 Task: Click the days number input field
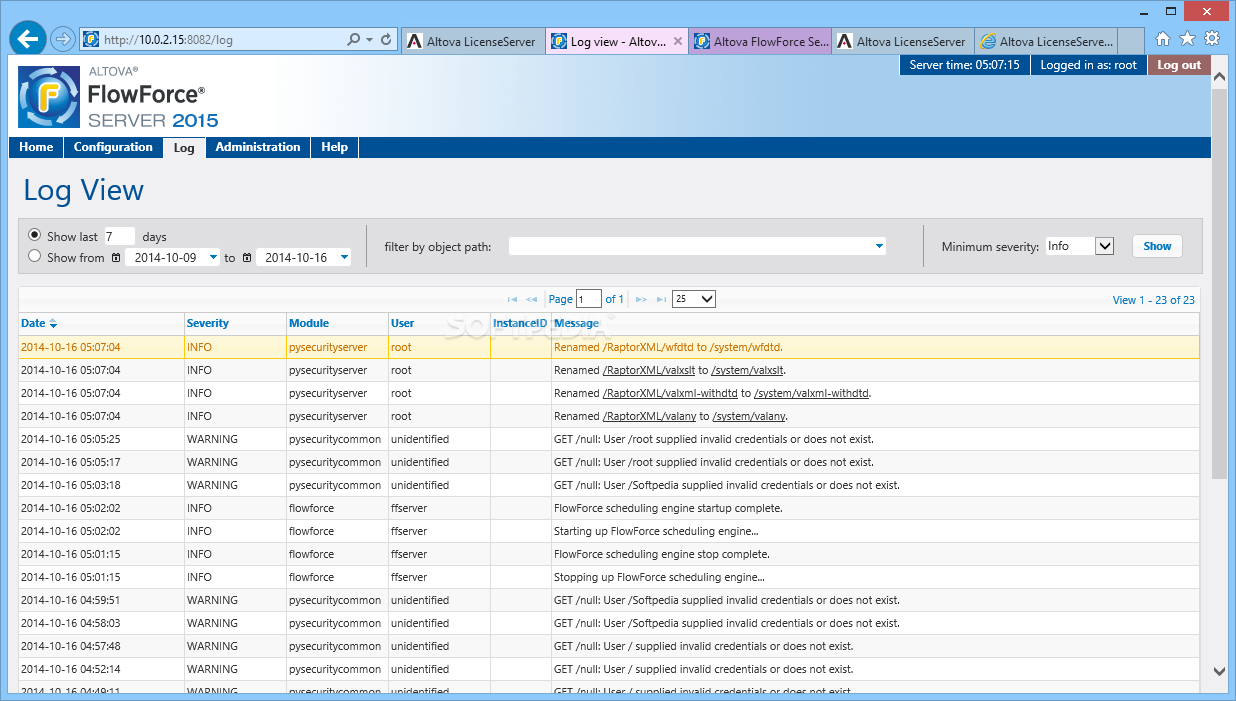click(119, 236)
